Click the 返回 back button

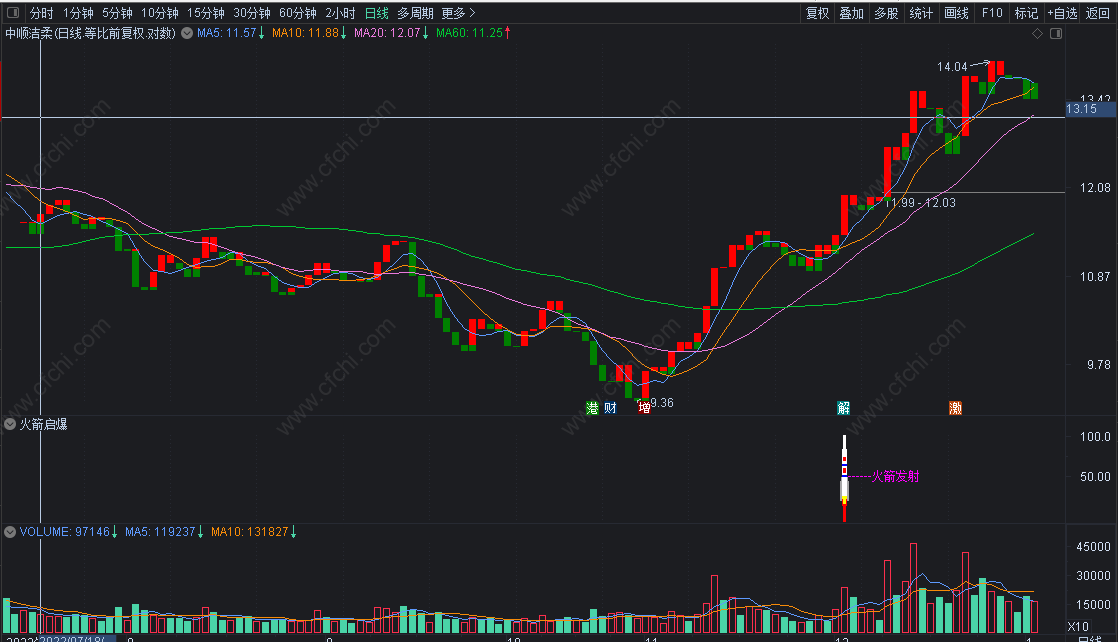tap(1098, 13)
